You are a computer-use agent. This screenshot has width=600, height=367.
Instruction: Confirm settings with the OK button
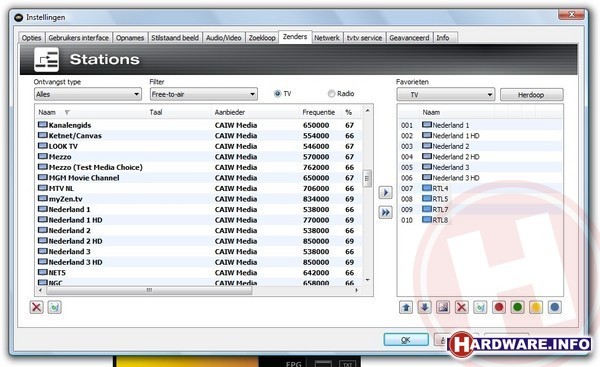[406, 339]
